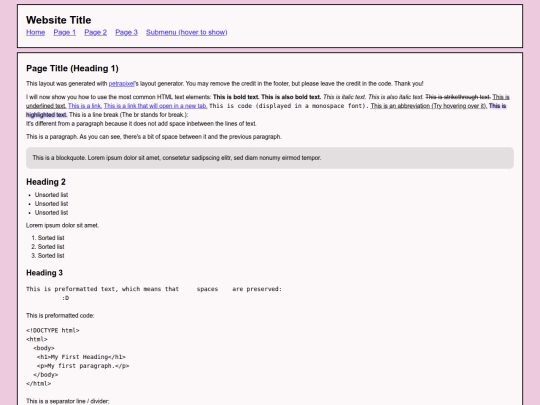Viewport: 540px width, 405px height.
Task: Open Page 2 navigation link
Action: click(x=95, y=32)
